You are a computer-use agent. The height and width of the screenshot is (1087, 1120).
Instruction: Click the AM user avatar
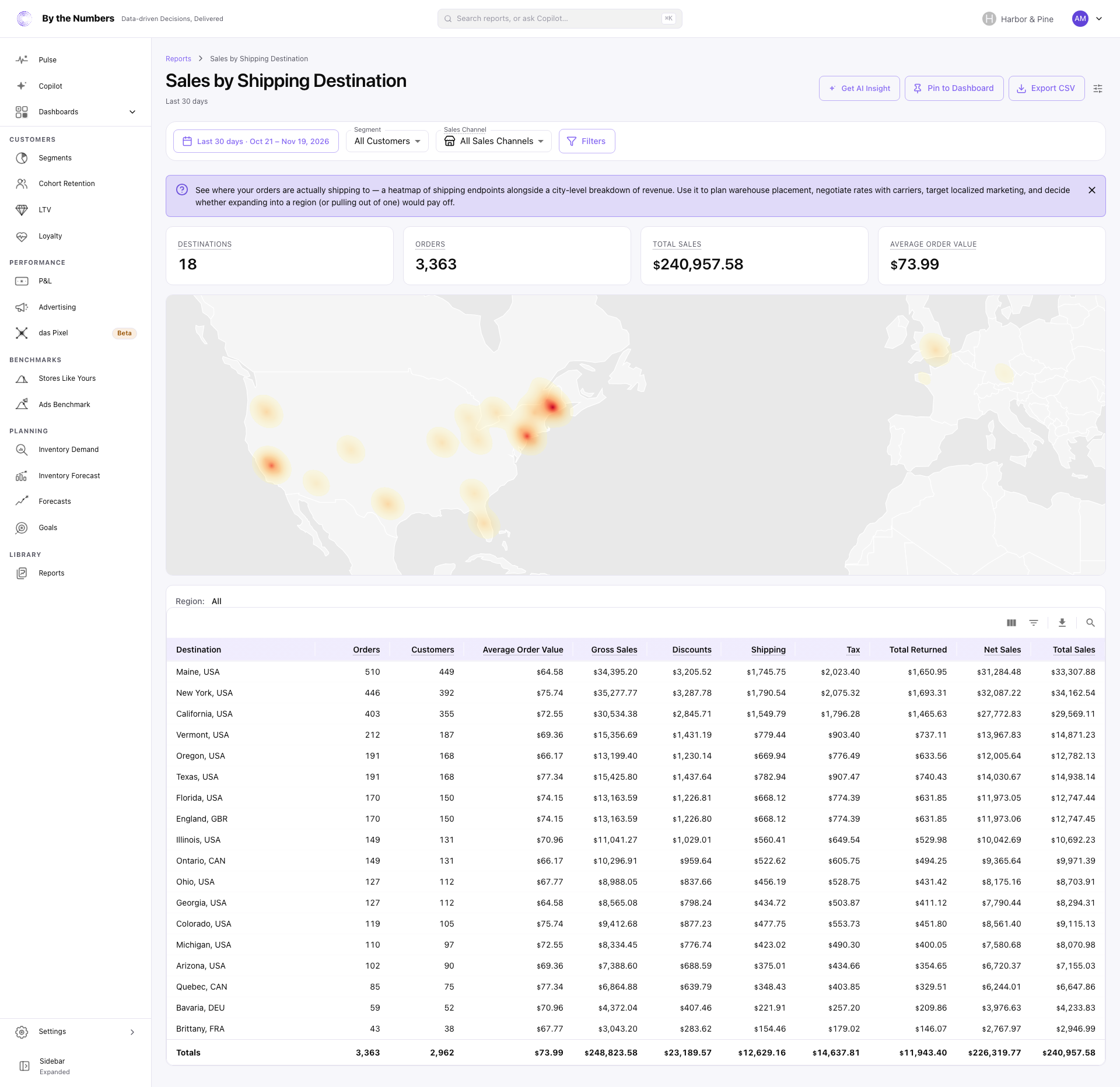tap(1080, 19)
